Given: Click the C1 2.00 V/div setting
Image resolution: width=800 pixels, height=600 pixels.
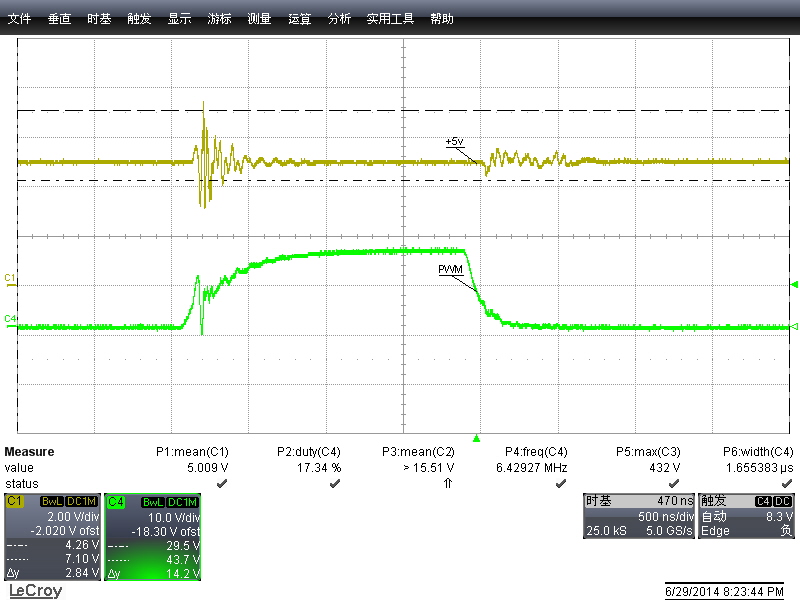Looking at the screenshot, I should (73, 516).
